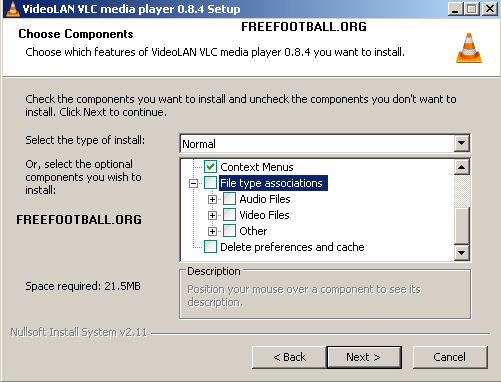Click the large VLC cone logo in header

coord(469,48)
